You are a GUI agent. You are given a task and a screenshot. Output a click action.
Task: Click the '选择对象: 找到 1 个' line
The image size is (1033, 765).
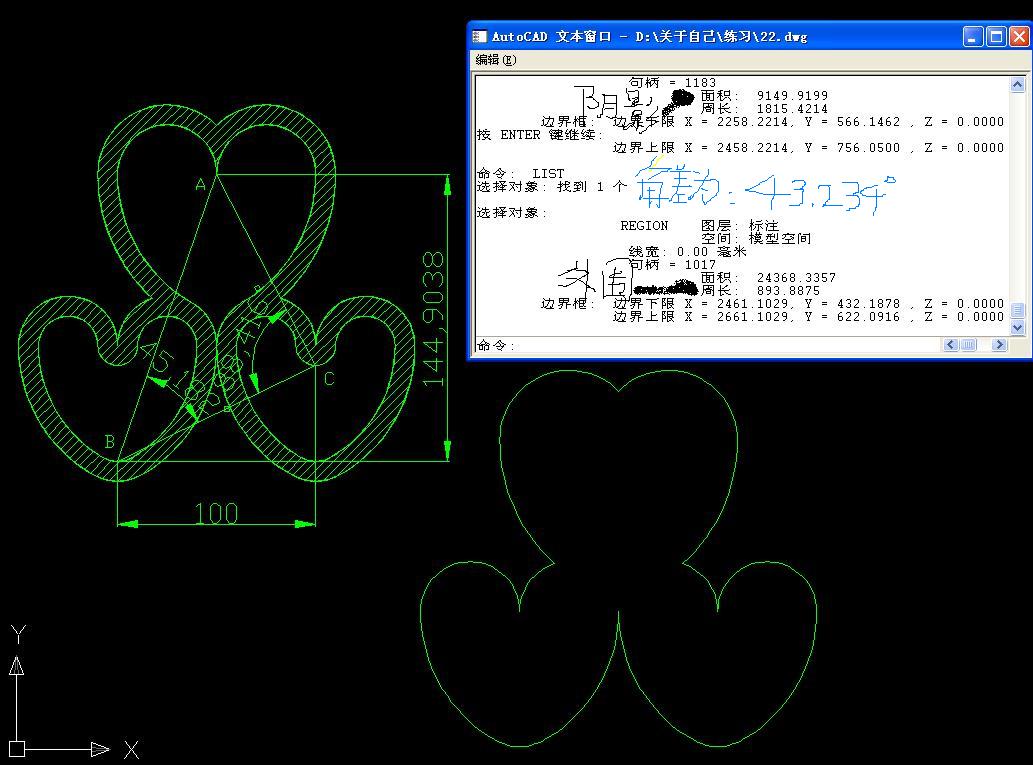coord(551,186)
